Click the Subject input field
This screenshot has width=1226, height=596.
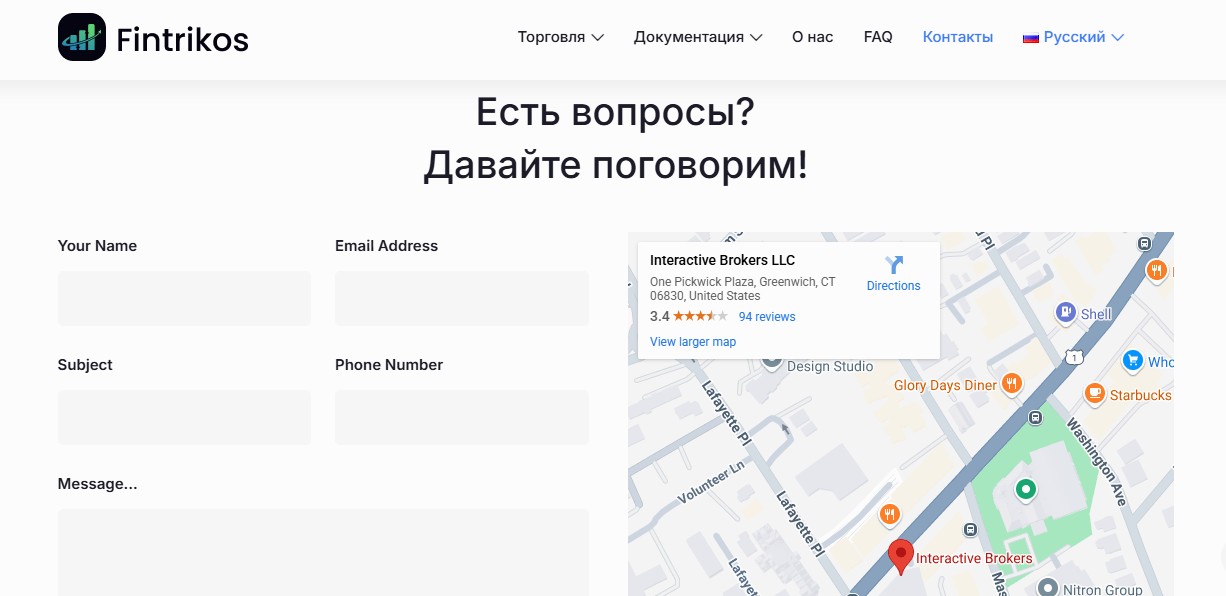(184, 417)
